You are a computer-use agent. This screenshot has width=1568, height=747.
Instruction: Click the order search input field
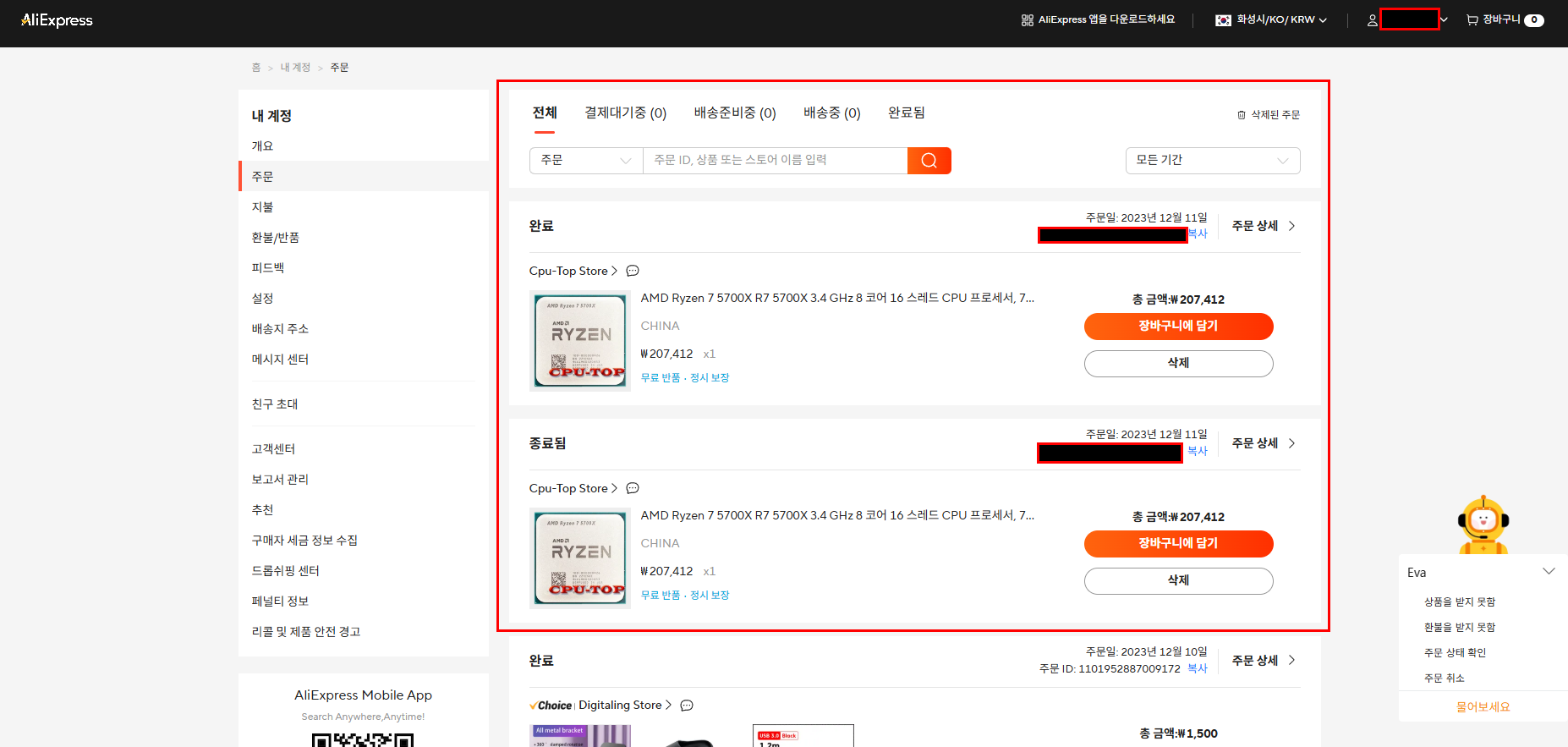(776, 161)
